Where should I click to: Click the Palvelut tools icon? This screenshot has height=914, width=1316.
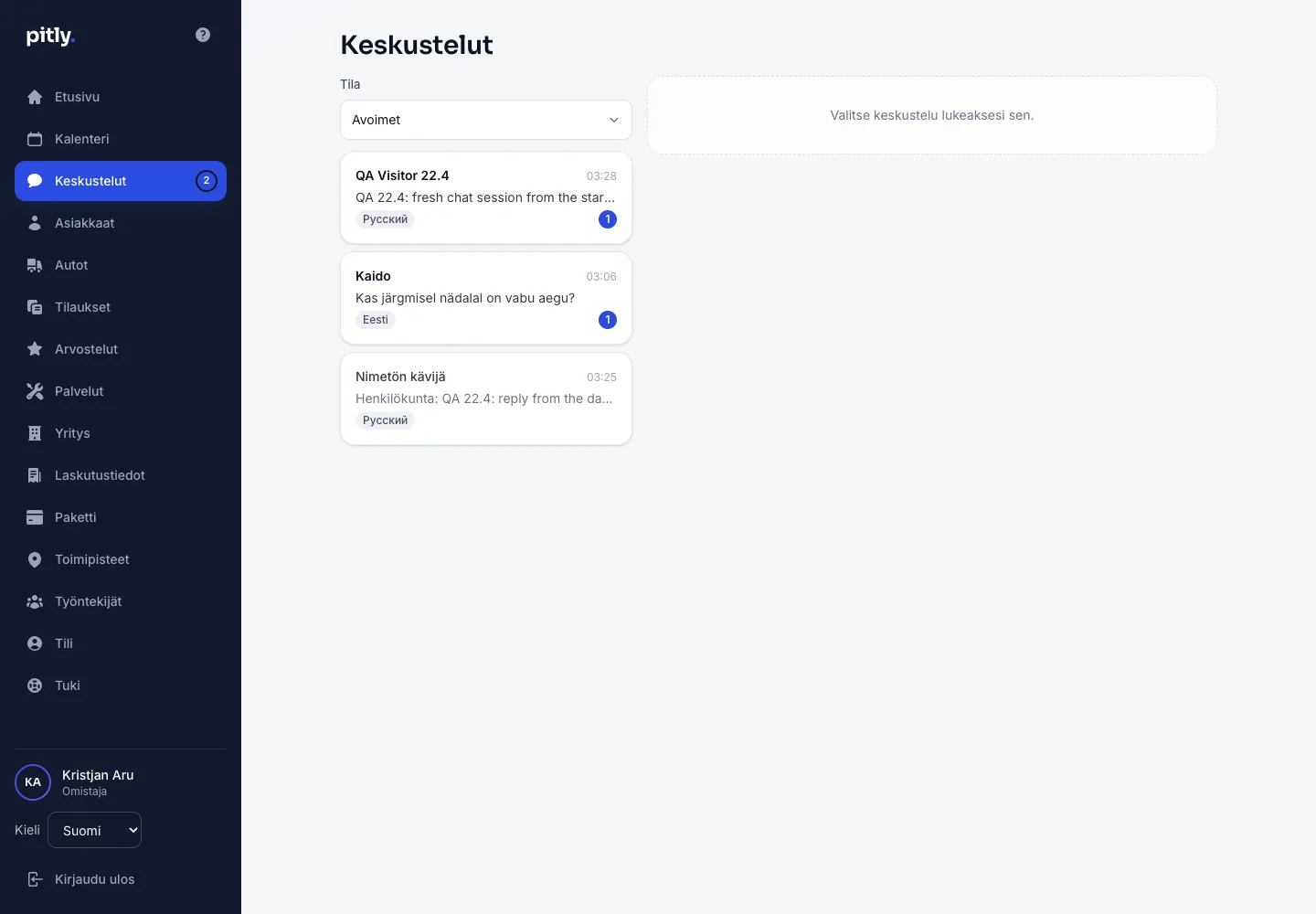[35, 391]
